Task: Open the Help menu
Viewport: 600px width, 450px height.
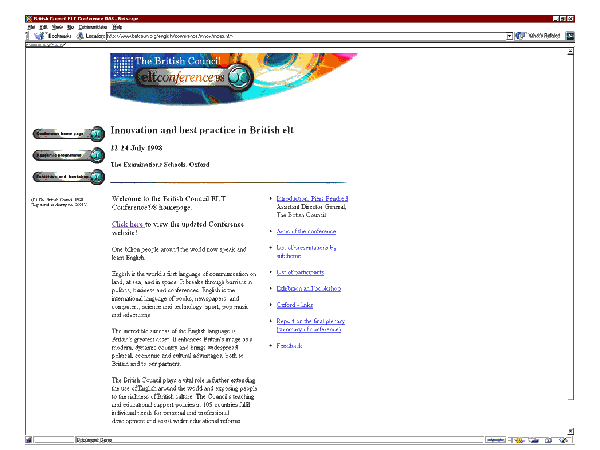Action: point(117,27)
